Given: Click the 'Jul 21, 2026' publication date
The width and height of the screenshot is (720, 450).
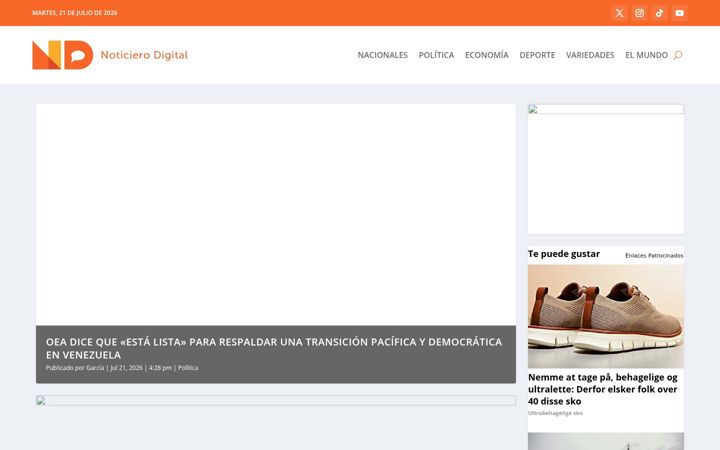Looking at the screenshot, I should (126, 368).
